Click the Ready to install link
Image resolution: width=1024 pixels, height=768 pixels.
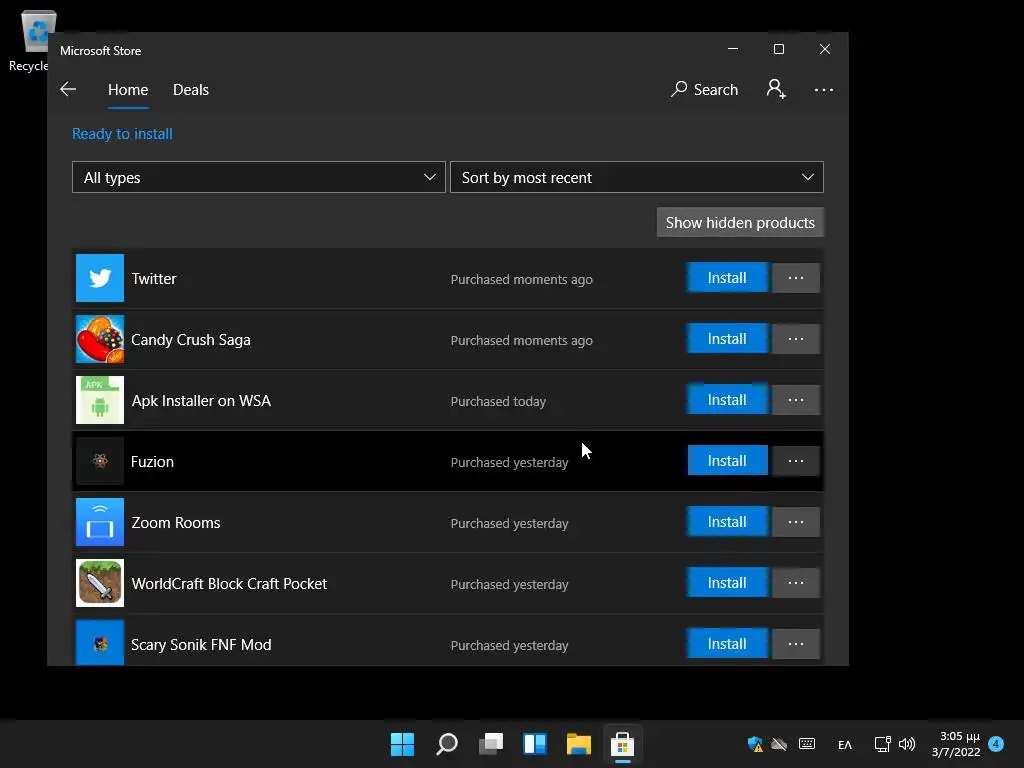point(122,134)
